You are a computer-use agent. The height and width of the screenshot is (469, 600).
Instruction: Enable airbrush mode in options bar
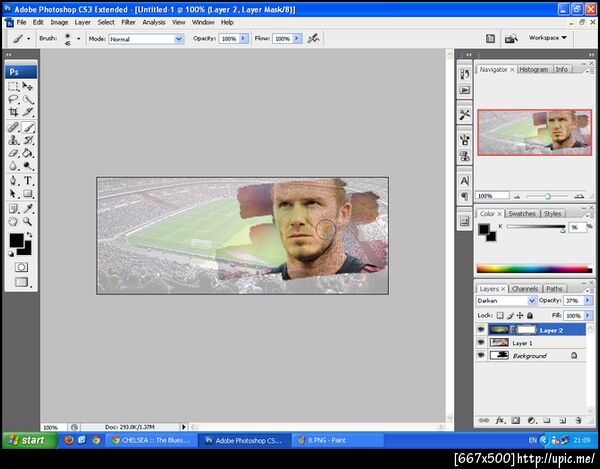pyautogui.click(x=314, y=38)
